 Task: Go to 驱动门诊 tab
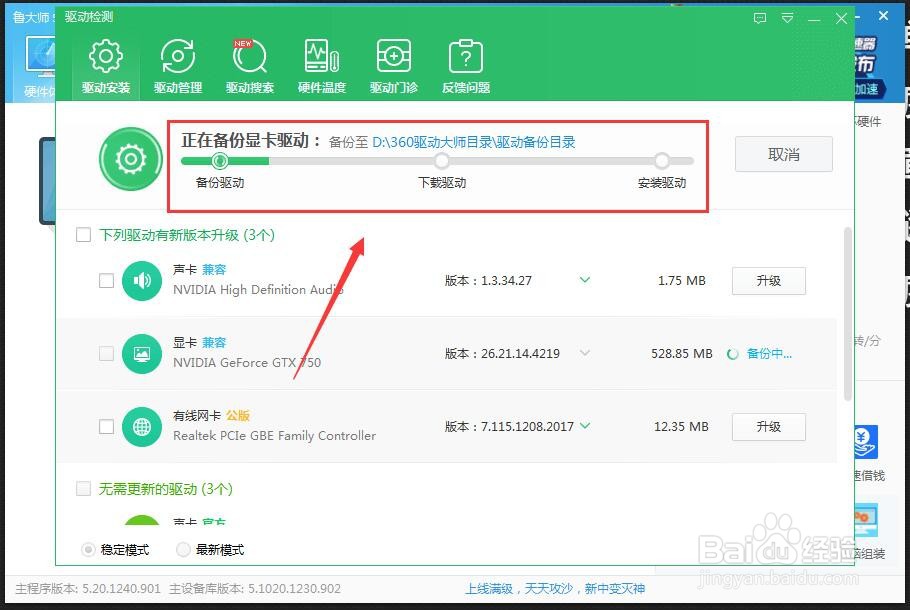pos(393,66)
